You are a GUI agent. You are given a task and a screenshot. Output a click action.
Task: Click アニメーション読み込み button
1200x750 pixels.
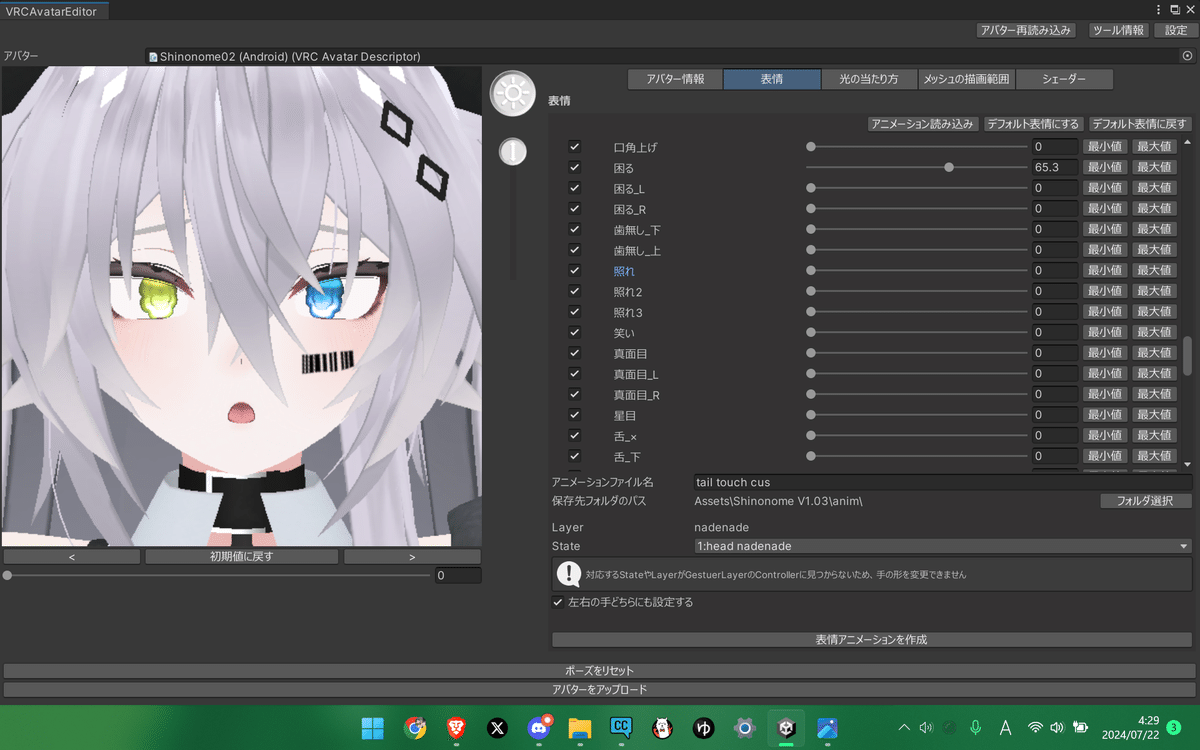click(922, 124)
